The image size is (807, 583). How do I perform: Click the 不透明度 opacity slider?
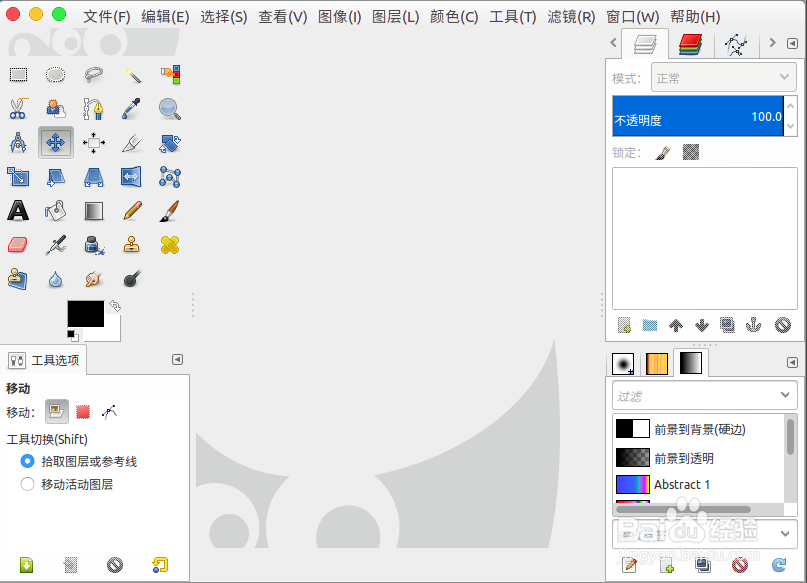click(x=698, y=116)
